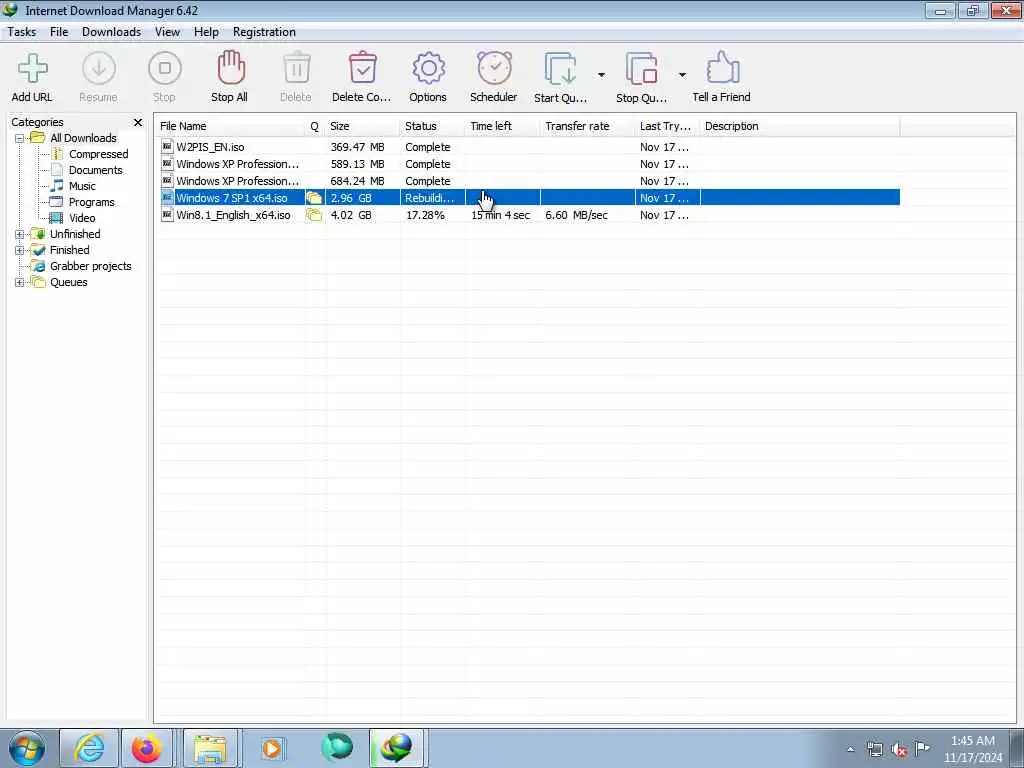Click the 17.28% status cell
1024x768 pixels.
(x=425, y=215)
